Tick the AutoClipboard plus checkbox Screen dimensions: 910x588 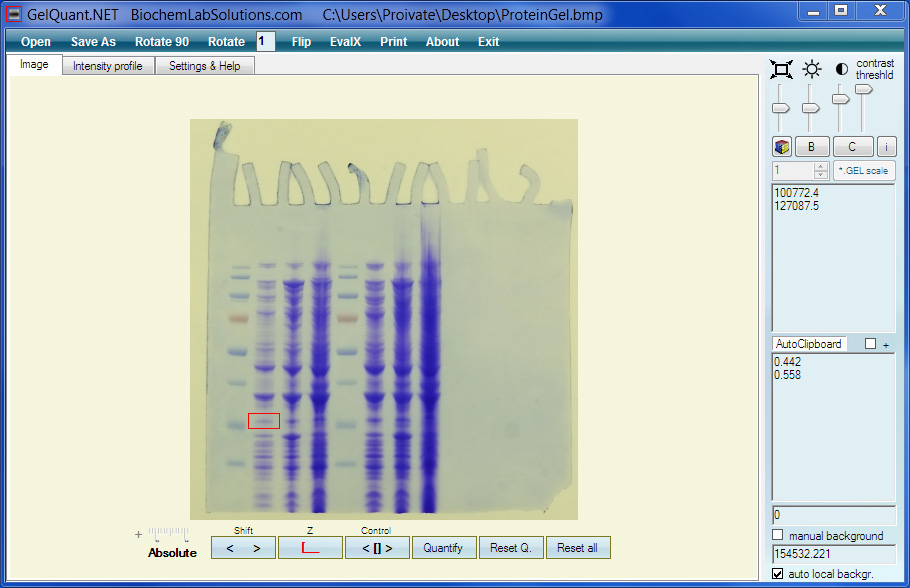point(870,344)
